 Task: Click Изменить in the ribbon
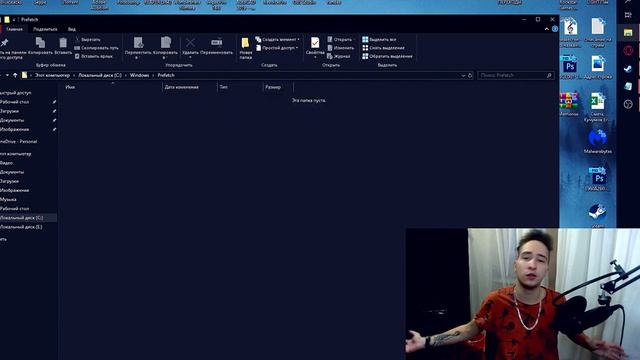(x=340, y=48)
